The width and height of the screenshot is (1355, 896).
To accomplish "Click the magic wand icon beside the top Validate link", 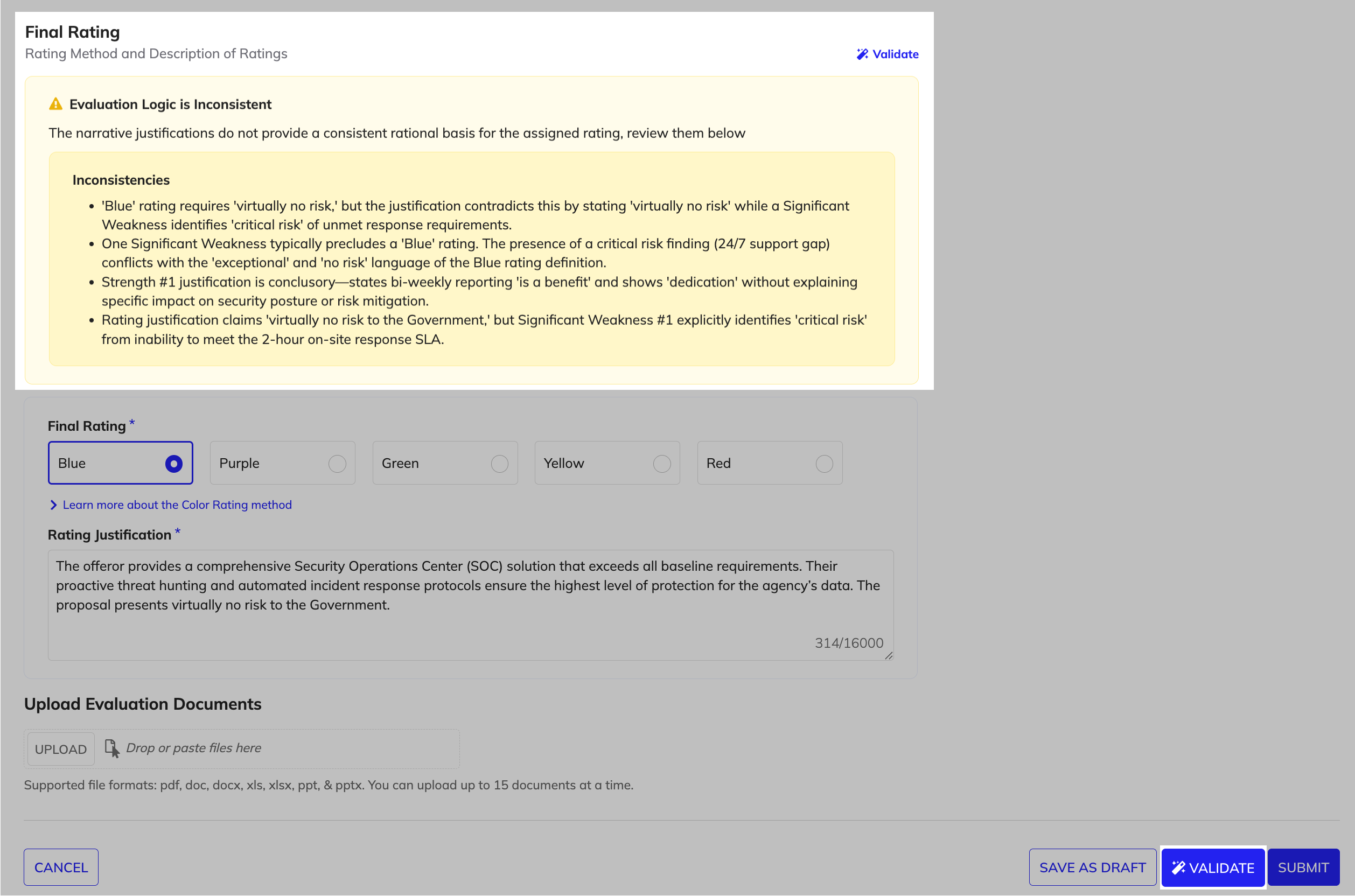I will tap(862, 54).
